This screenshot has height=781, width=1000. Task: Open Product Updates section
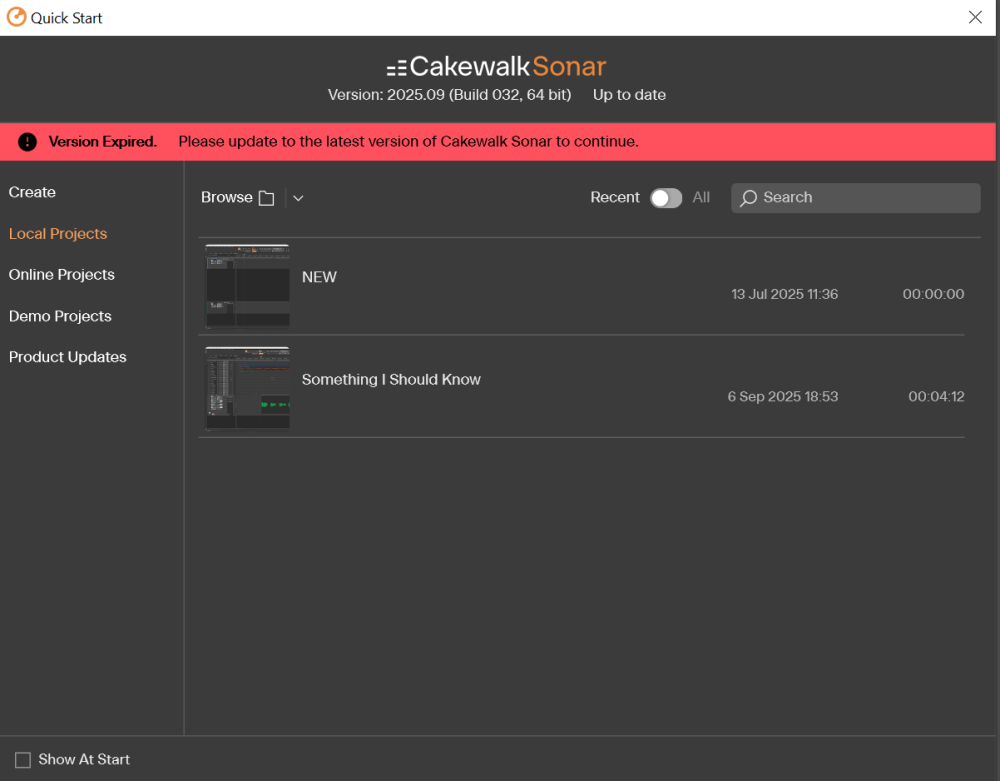coord(68,357)
